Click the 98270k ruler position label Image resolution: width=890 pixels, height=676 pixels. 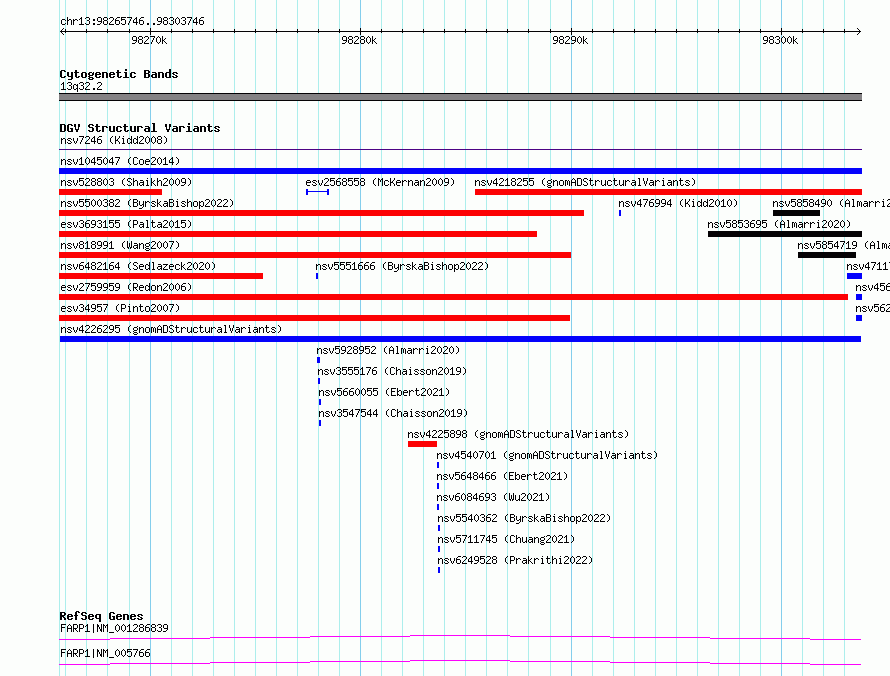(x=149, y=40)
